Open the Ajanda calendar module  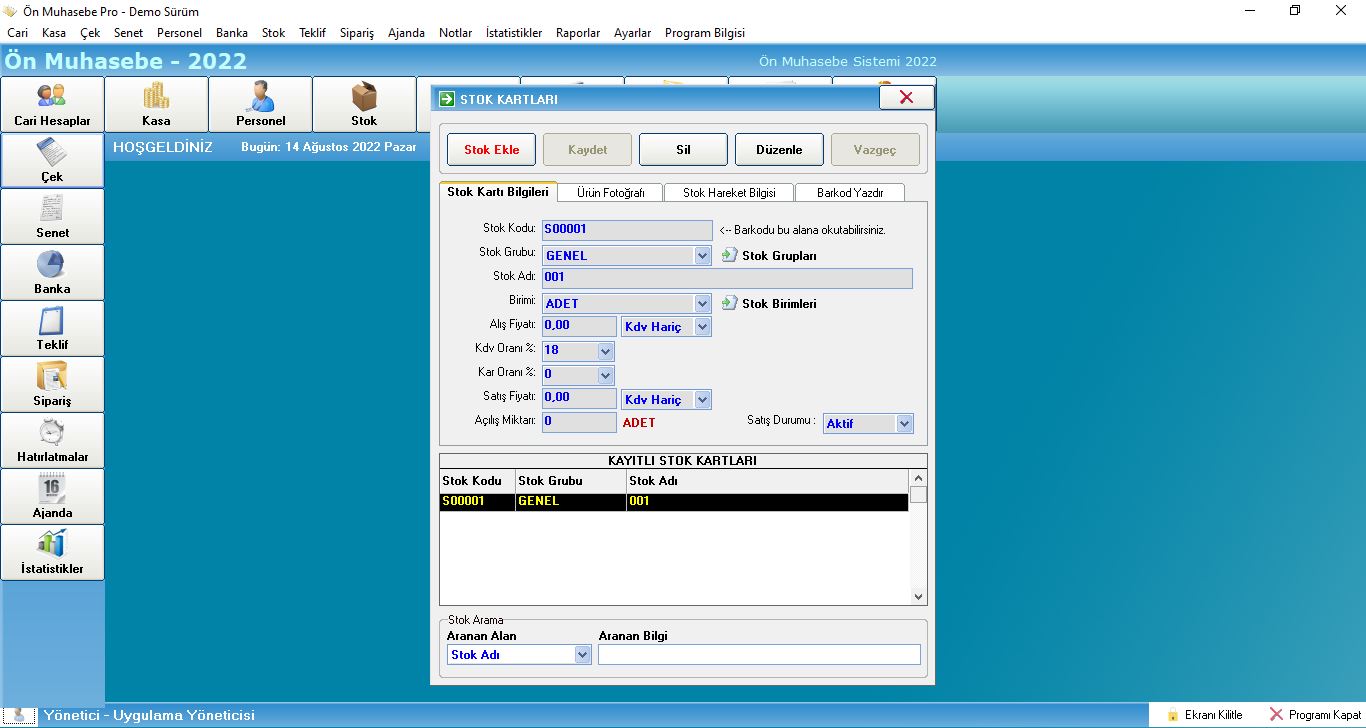(52, 497)
